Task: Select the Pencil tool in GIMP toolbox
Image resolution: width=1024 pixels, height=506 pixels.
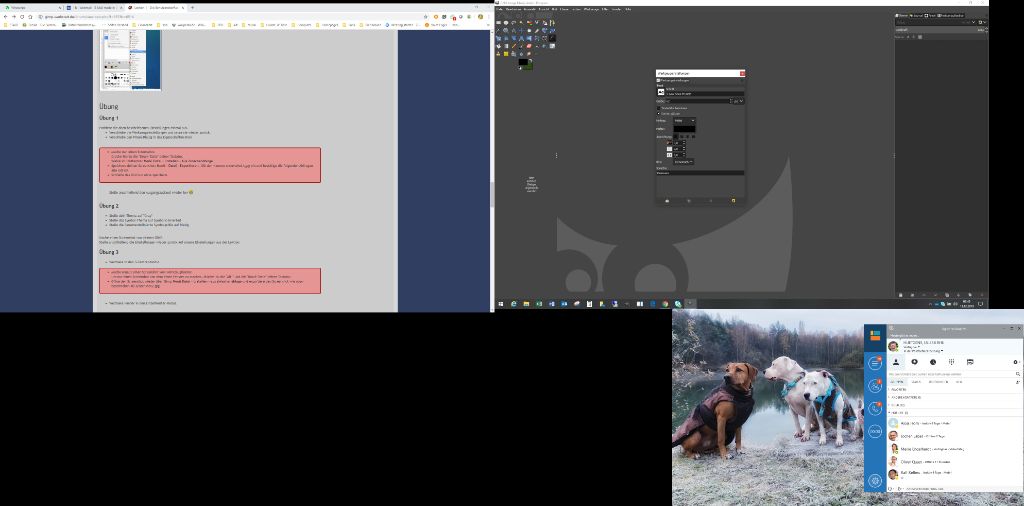Action: click(x=513, y=46)
